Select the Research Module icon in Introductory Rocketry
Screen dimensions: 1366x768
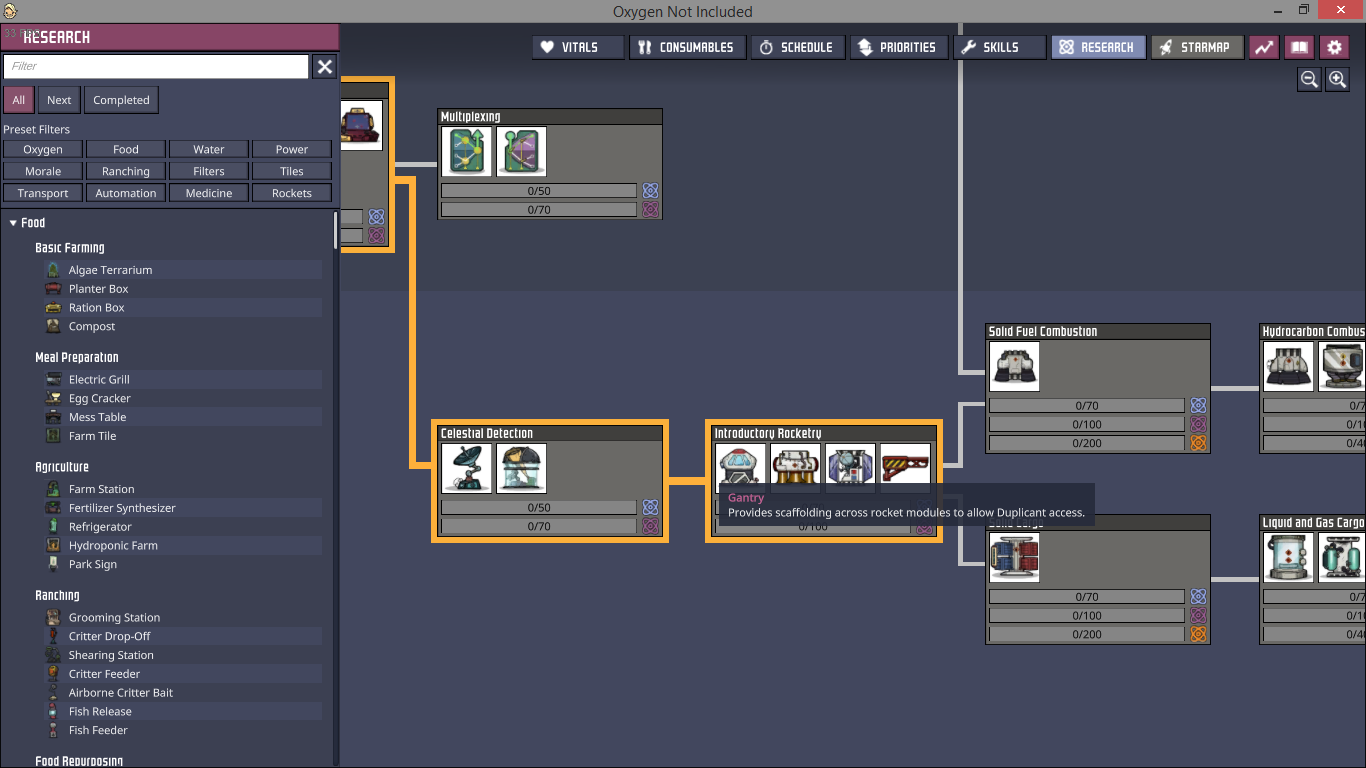(x=851, y=467)
